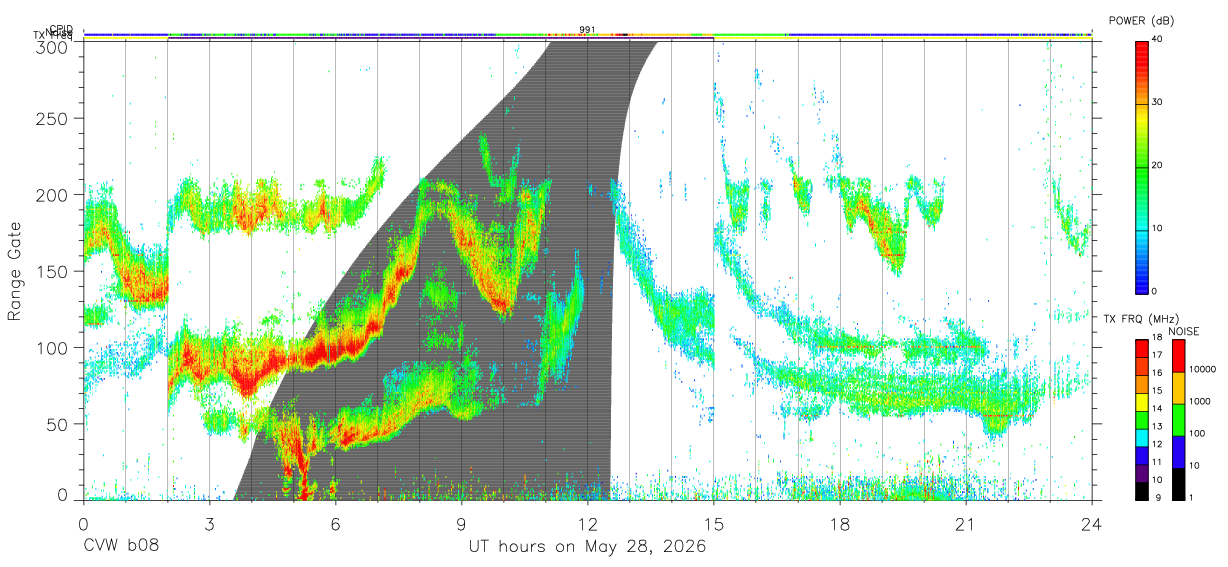Click the '40' tick on the power colorbar

[x=1158, y=39]
